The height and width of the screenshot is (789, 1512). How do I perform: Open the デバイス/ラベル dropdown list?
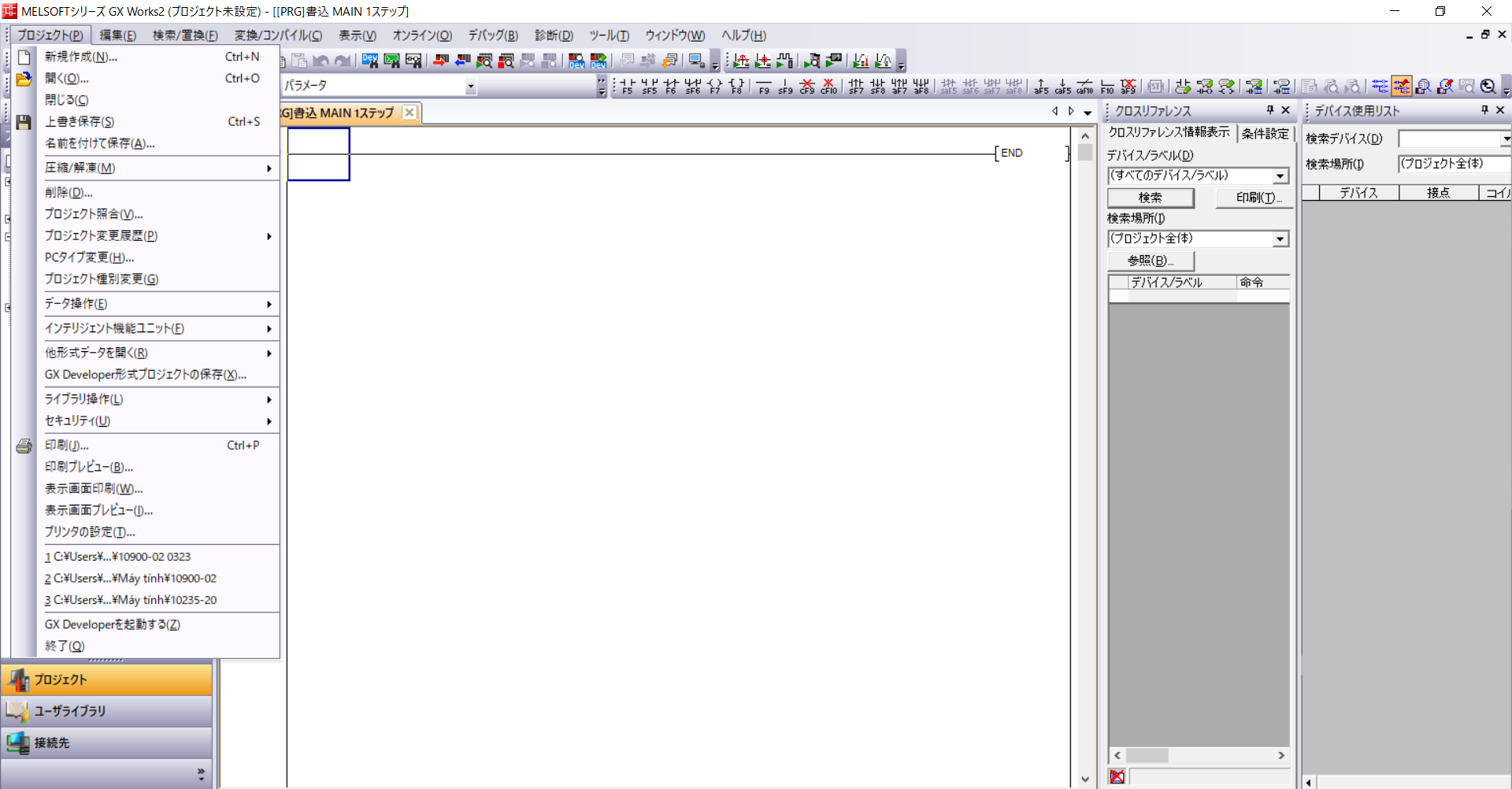point(1280,176)
